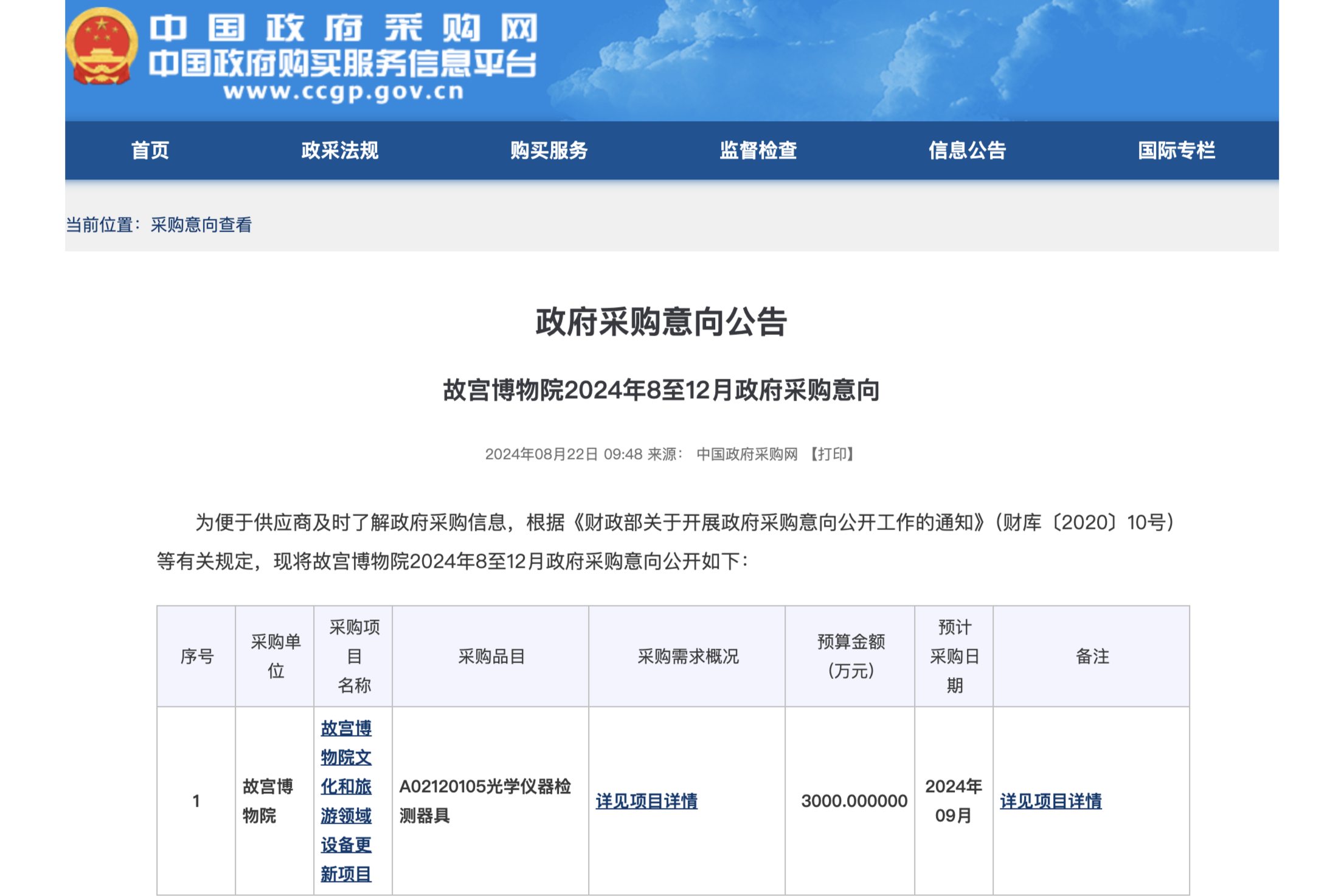
Task: Click the 预算金额(万元) column header
Action: (851, 656)
